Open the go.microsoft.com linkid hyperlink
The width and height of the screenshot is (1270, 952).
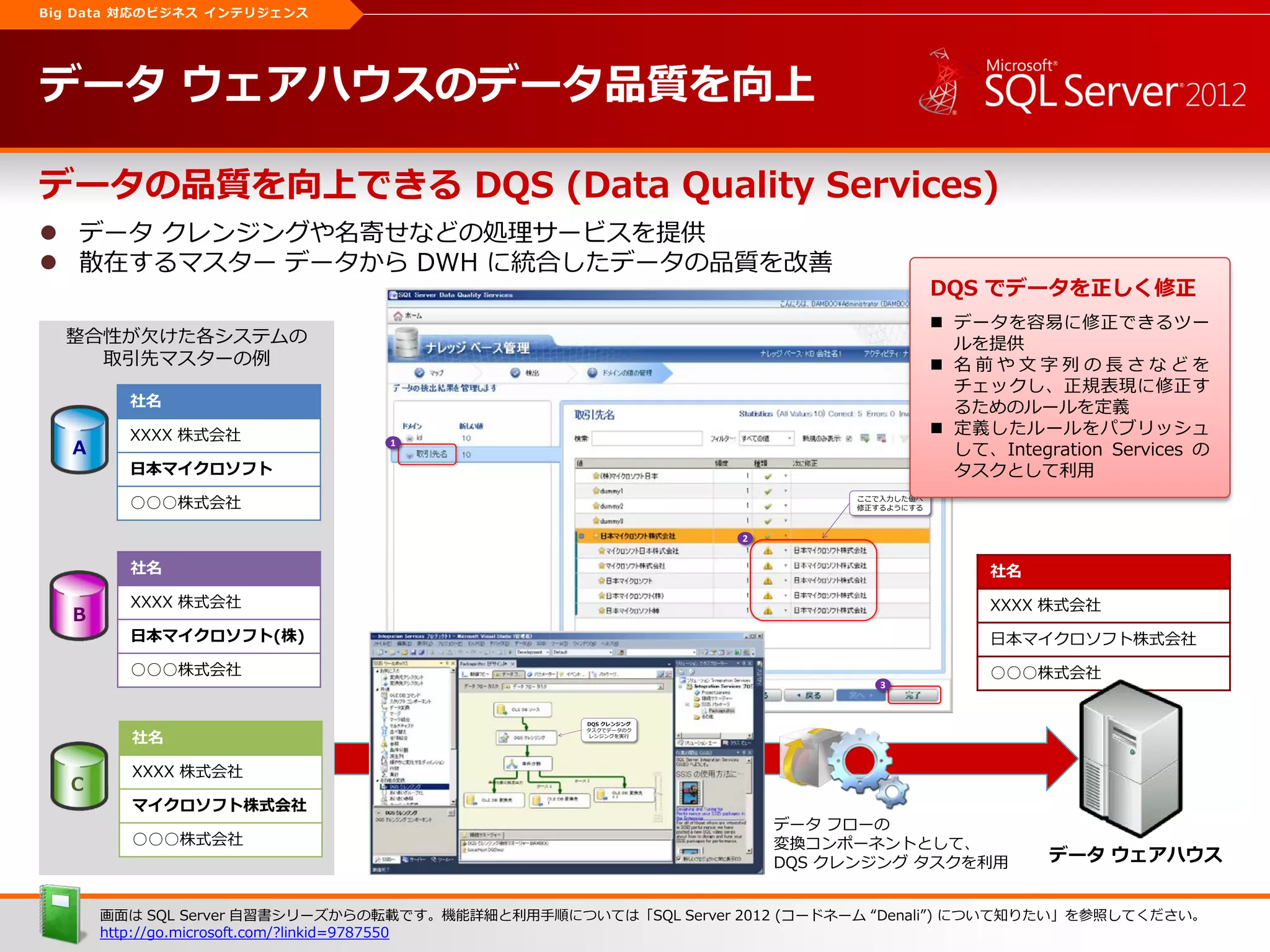point(244,933)
